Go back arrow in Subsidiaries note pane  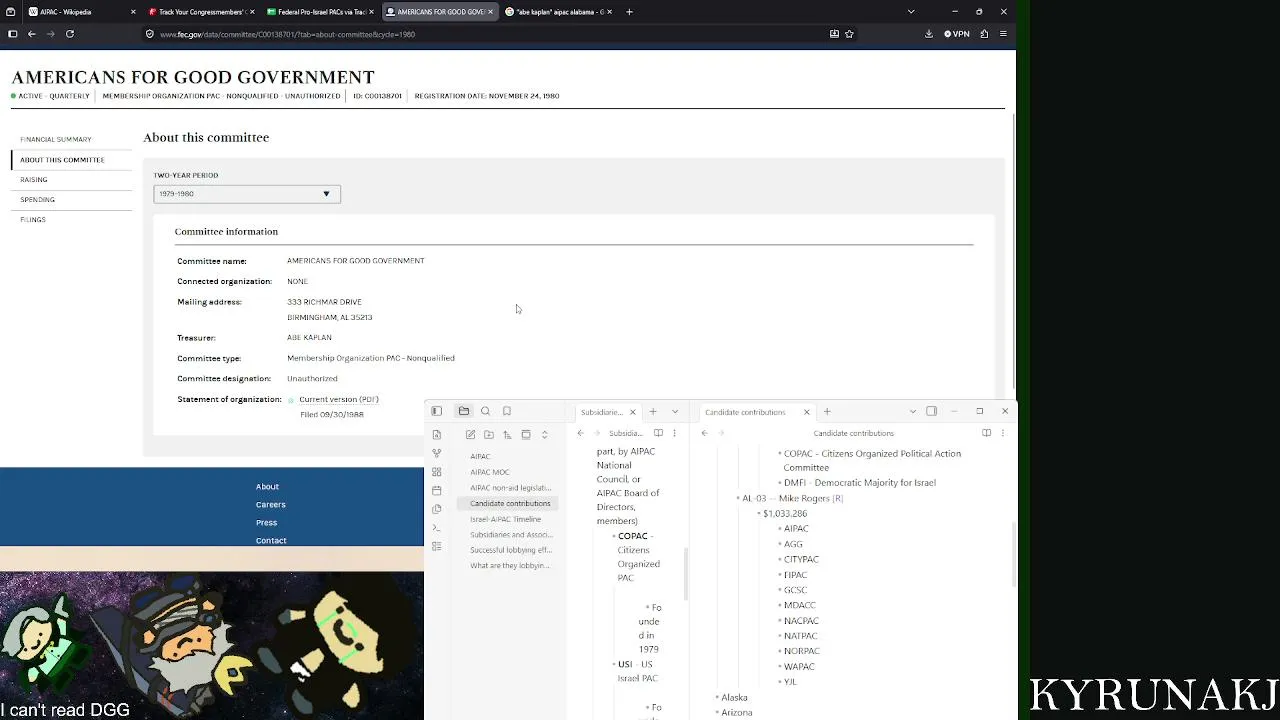[x=580, y=433]
